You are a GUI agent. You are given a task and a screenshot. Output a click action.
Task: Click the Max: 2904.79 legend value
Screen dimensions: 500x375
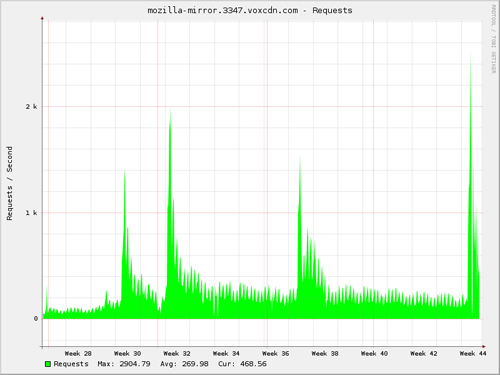click(x=124, y=364)
